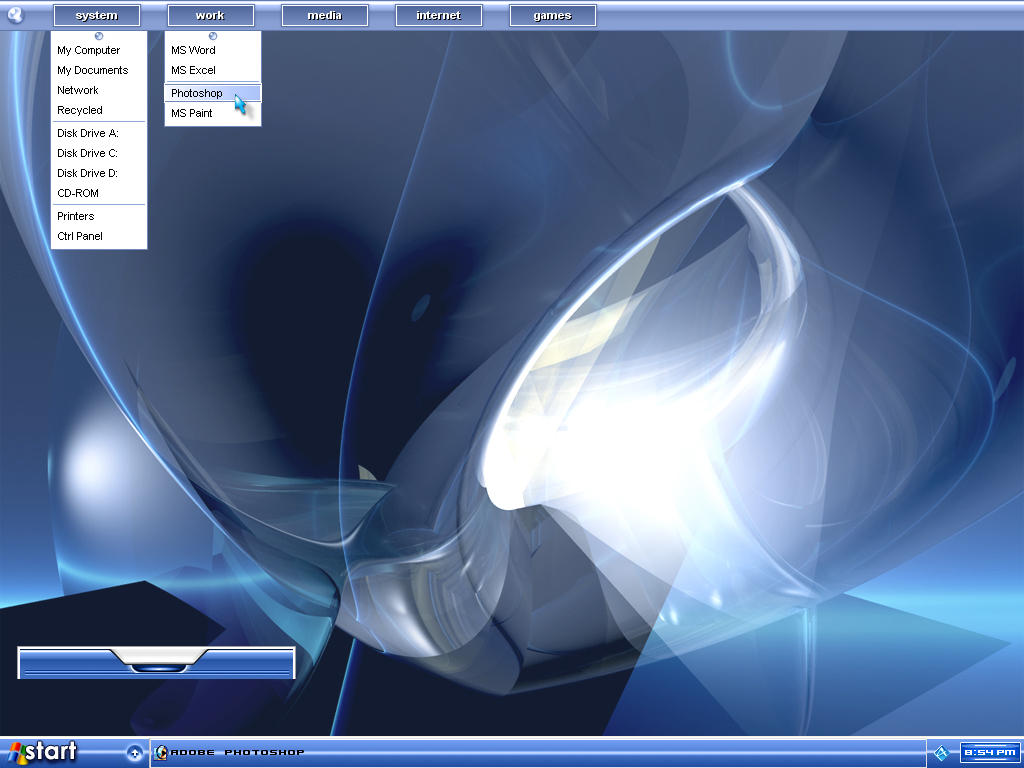The image size is (1024, 768).
Task: Click the pin dot atop the work dropdown
Action: (x=212, y=36)
